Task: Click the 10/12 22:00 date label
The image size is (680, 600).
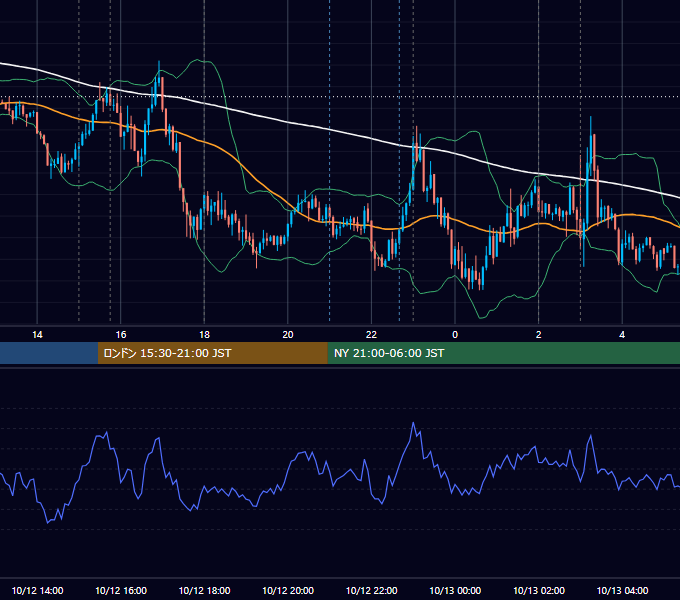Action: click(x=371, y=590)
